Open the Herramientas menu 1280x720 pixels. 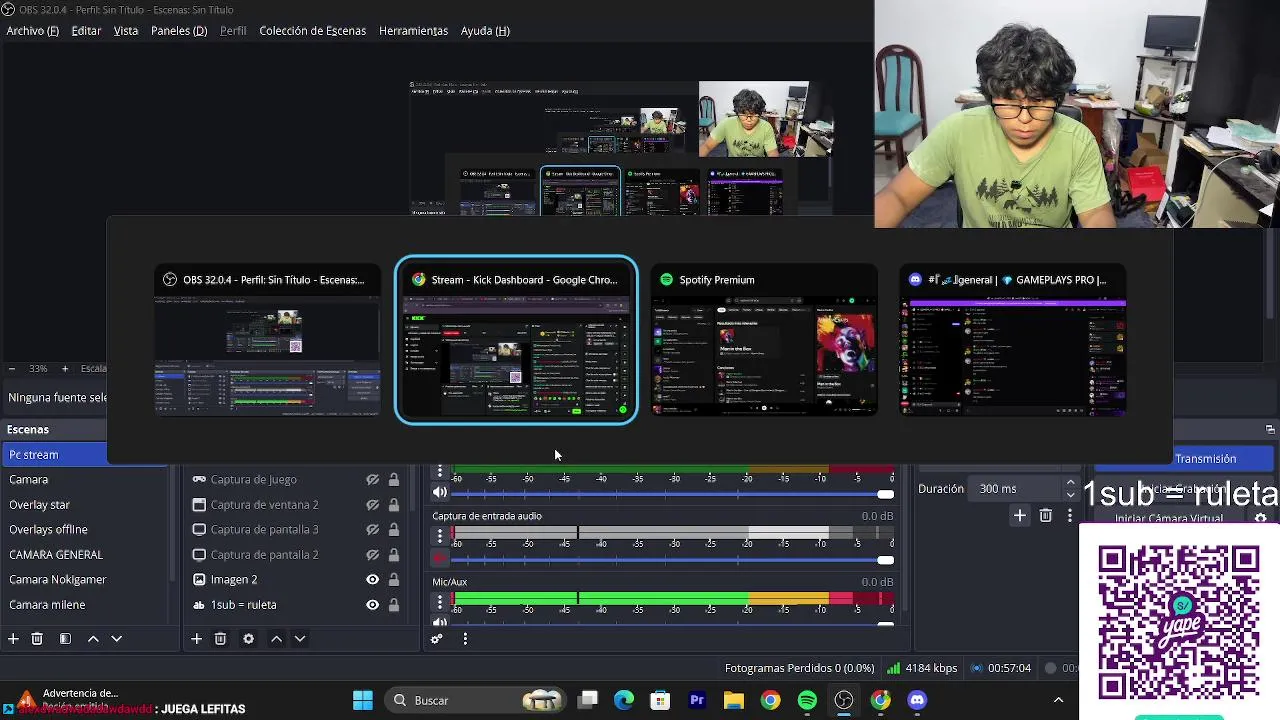pos(413,31)
